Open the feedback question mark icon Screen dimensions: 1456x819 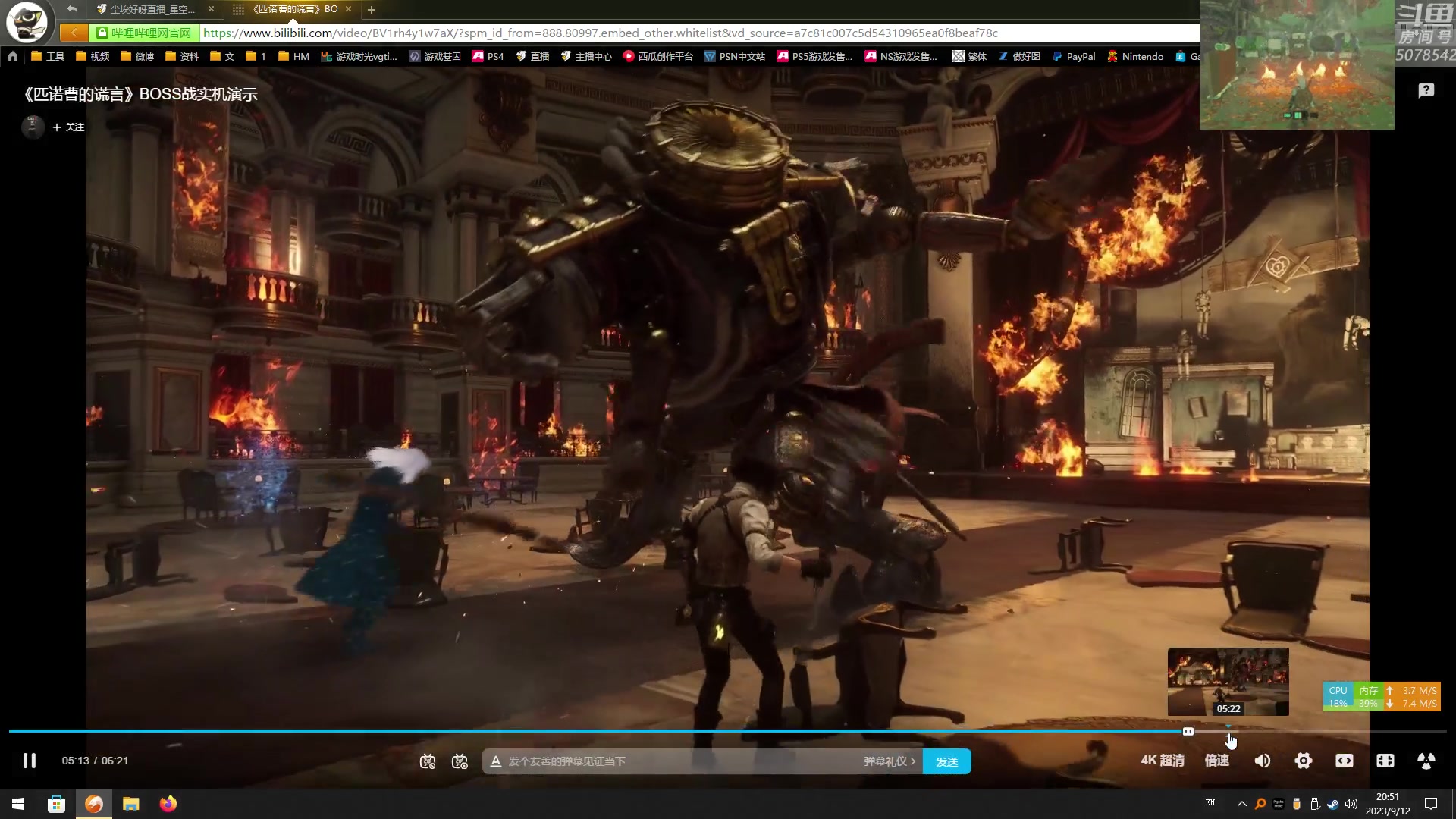1426,91
